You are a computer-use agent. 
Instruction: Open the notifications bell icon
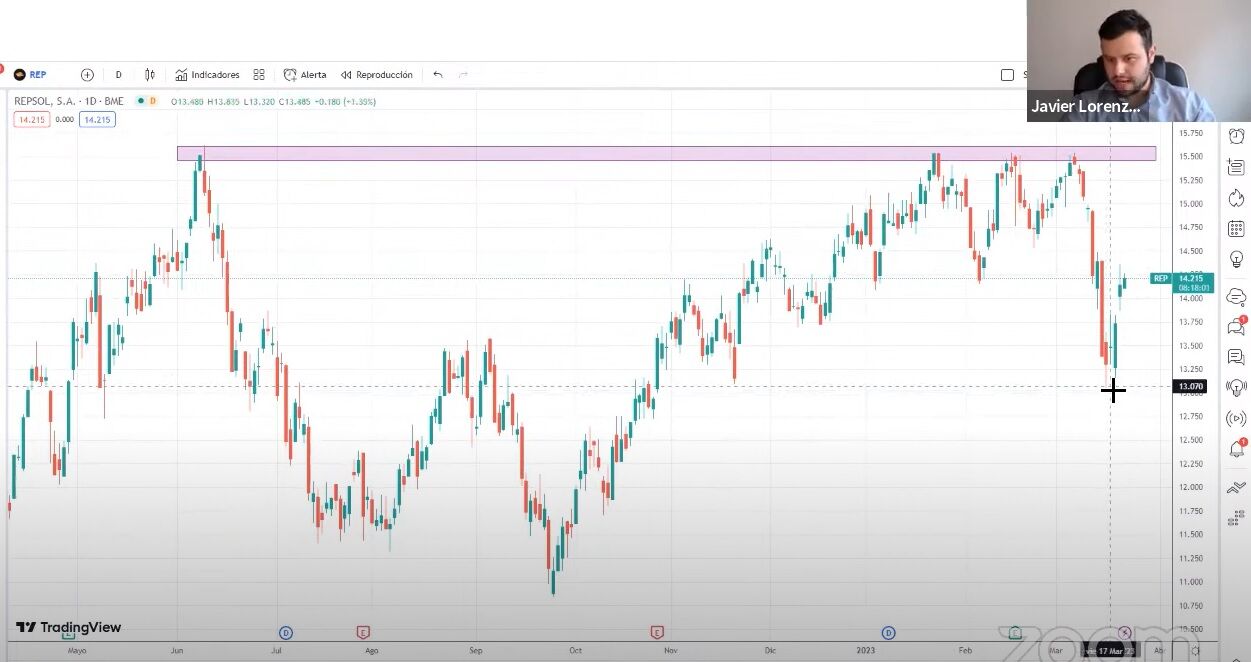pyautogui.click(x=1237, y=449)
